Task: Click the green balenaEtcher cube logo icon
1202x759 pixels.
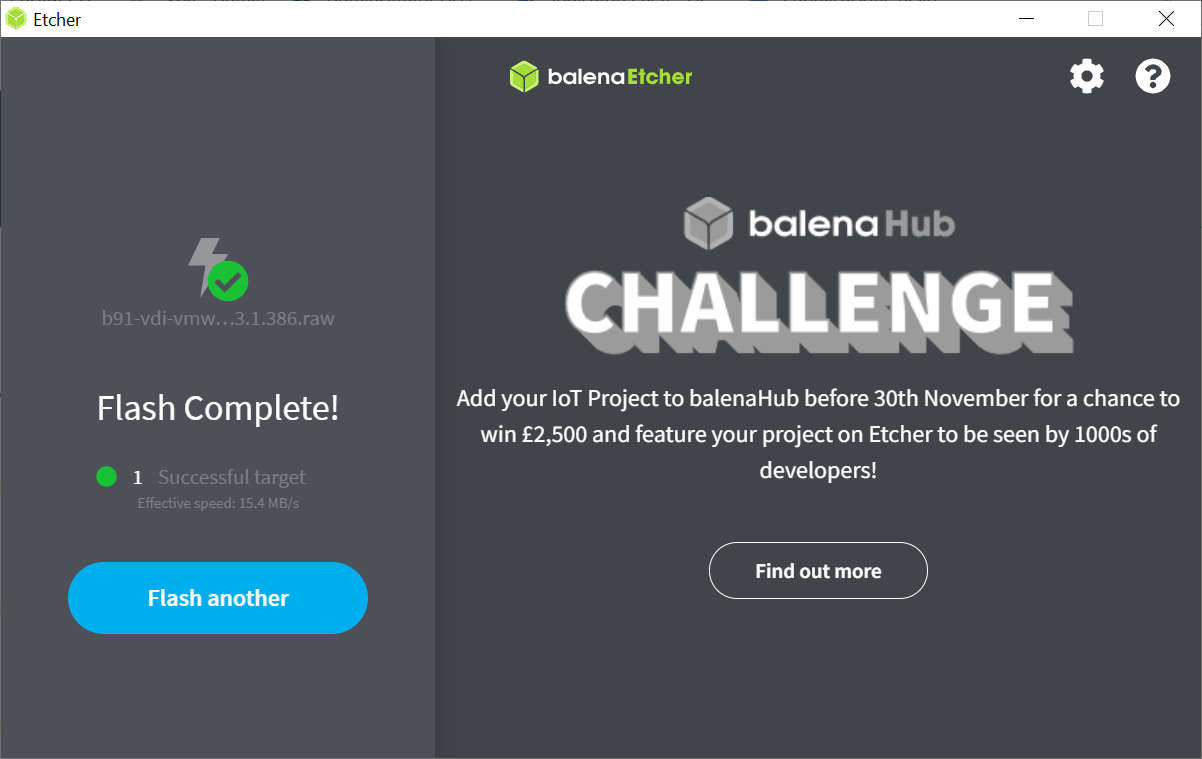Action: pos(524,77)
